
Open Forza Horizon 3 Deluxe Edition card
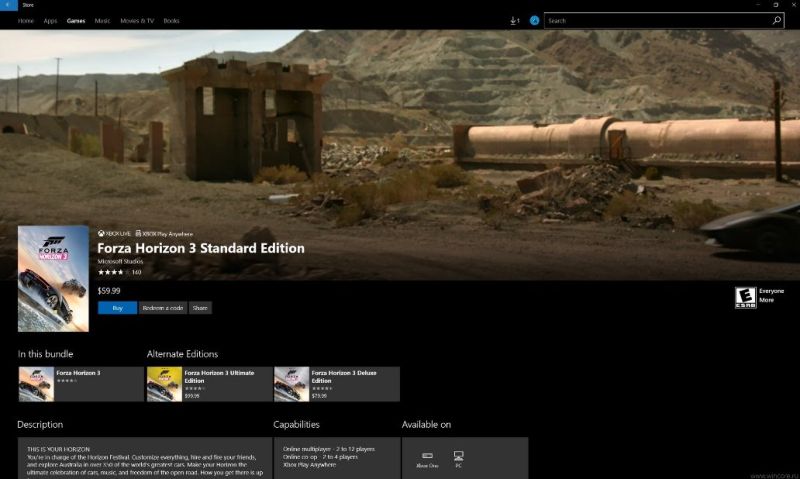click(x=337, y=384)
